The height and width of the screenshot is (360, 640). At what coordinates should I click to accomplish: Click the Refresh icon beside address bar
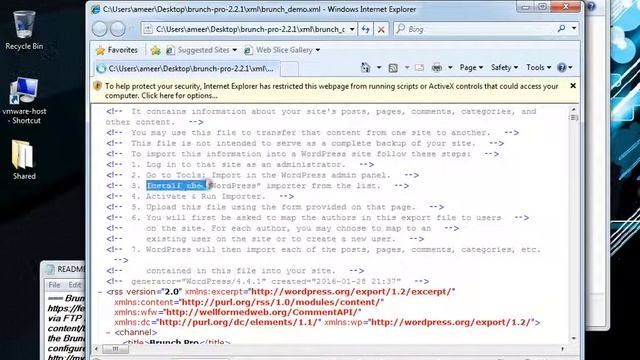pyautogui.click(x=365, y=29)
